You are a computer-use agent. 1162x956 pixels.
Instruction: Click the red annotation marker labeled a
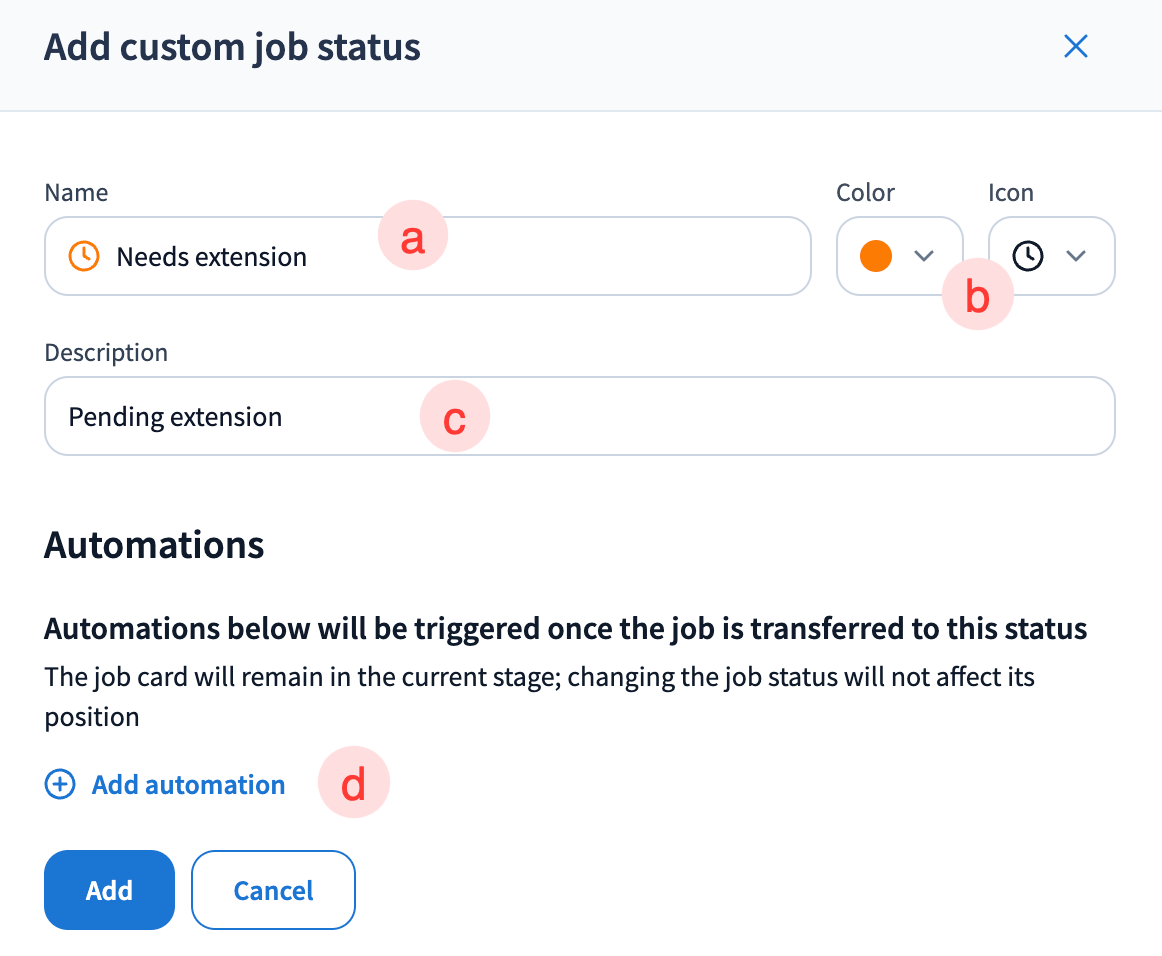tap(412, 239)
